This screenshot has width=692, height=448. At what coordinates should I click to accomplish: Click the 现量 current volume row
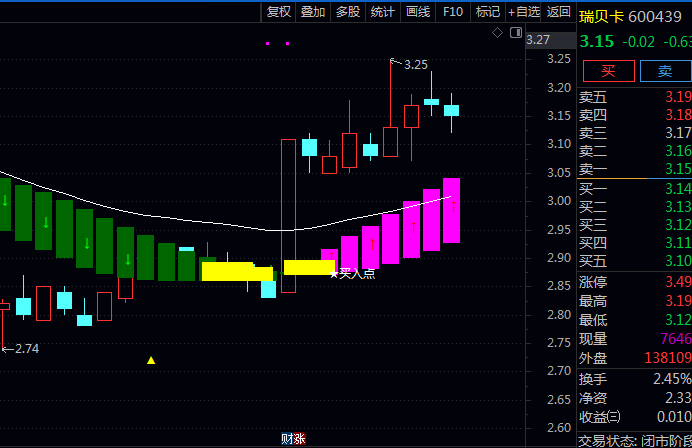pos(635,339)
